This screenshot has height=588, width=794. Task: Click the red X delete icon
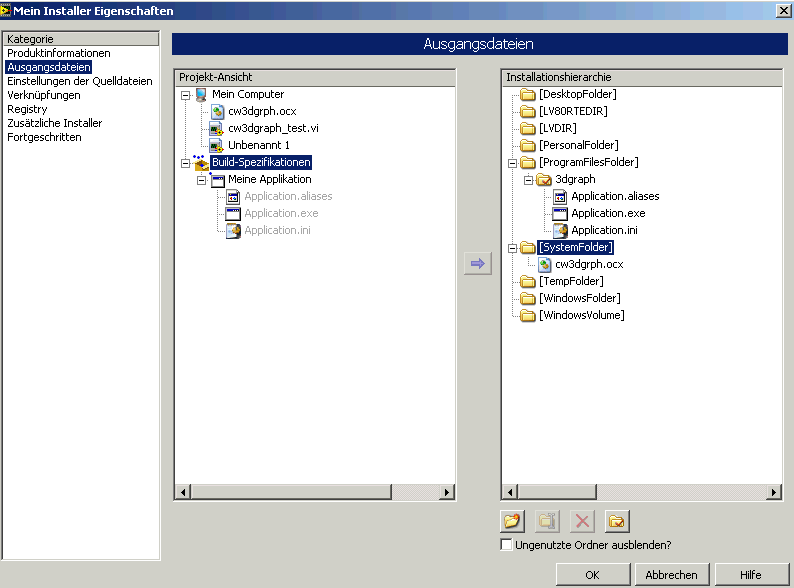point(582,521)
